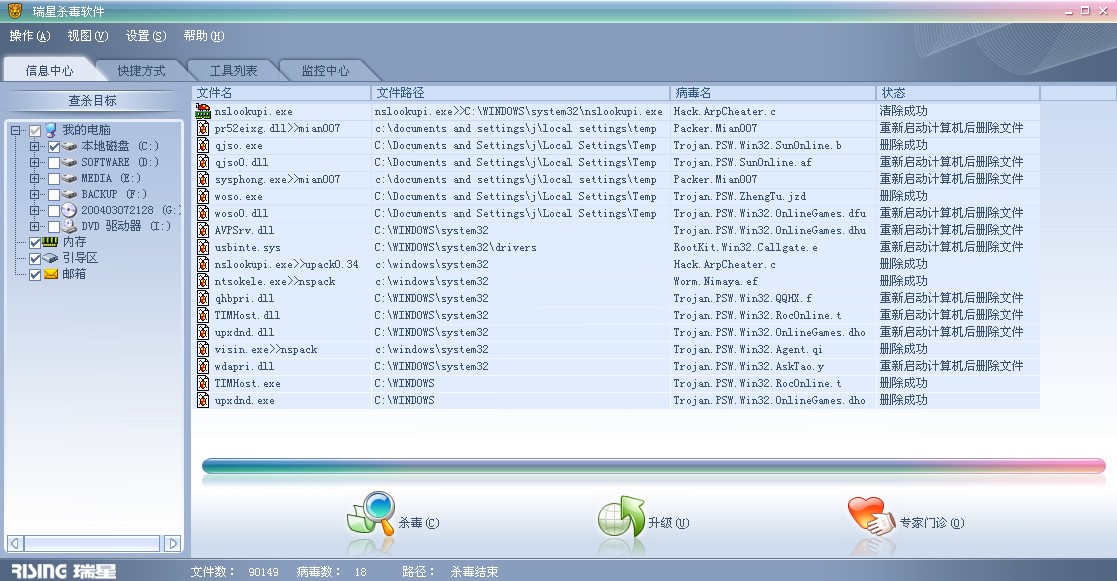Click the tree scrollbar left arrow
Viewport: 1117px width, 581px height.
click(x=15, y=543)
